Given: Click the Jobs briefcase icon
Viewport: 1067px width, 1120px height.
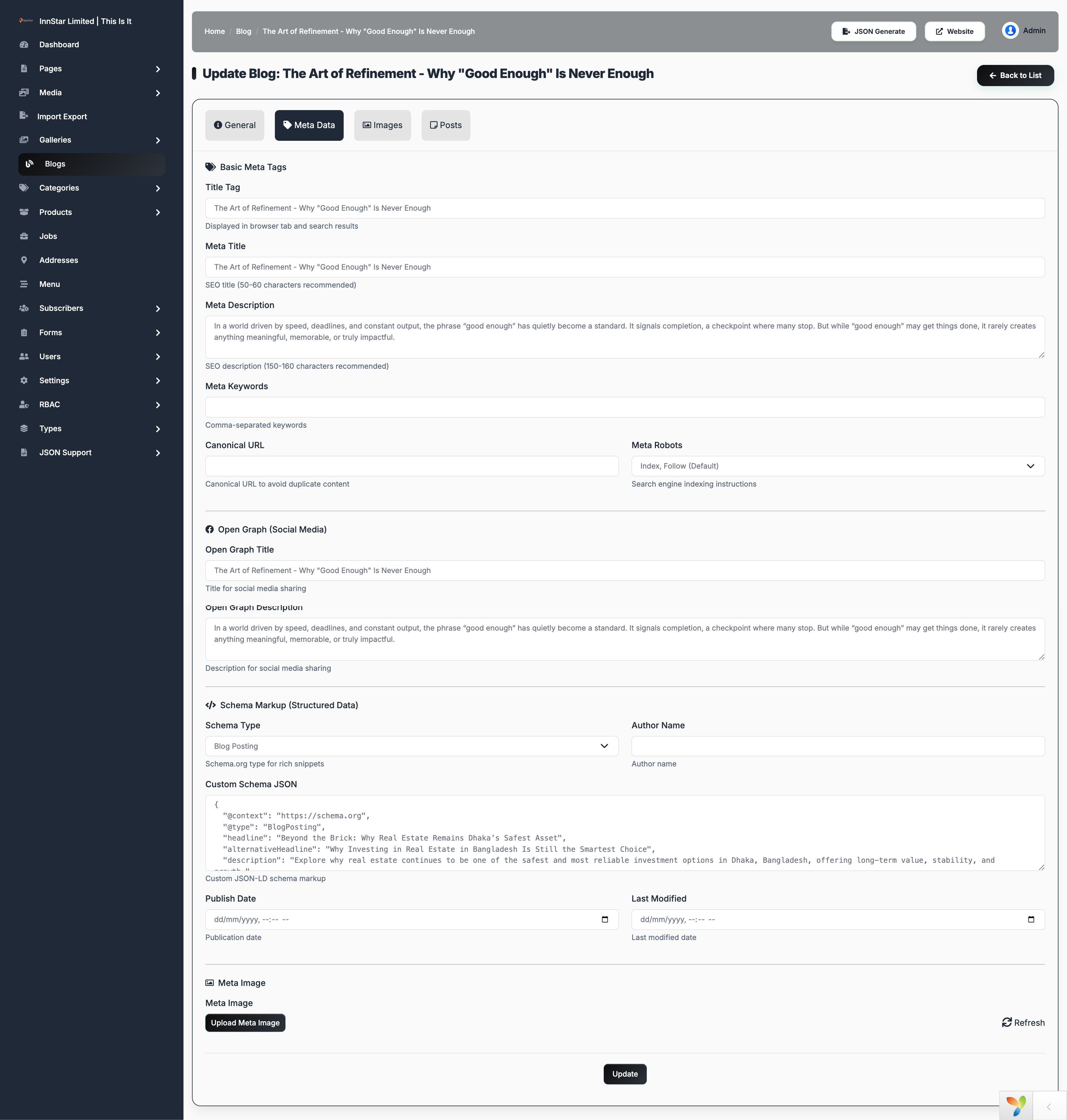Looking at the screenshot, I should [x=24, y=236].
